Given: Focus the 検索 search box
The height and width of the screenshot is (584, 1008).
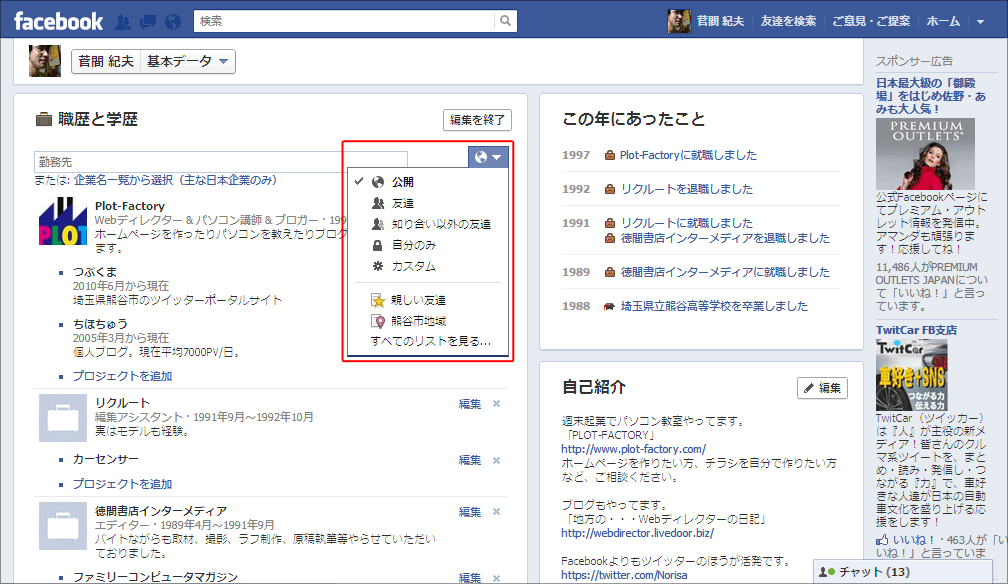Looking at the screenshot, I should 345,21.
